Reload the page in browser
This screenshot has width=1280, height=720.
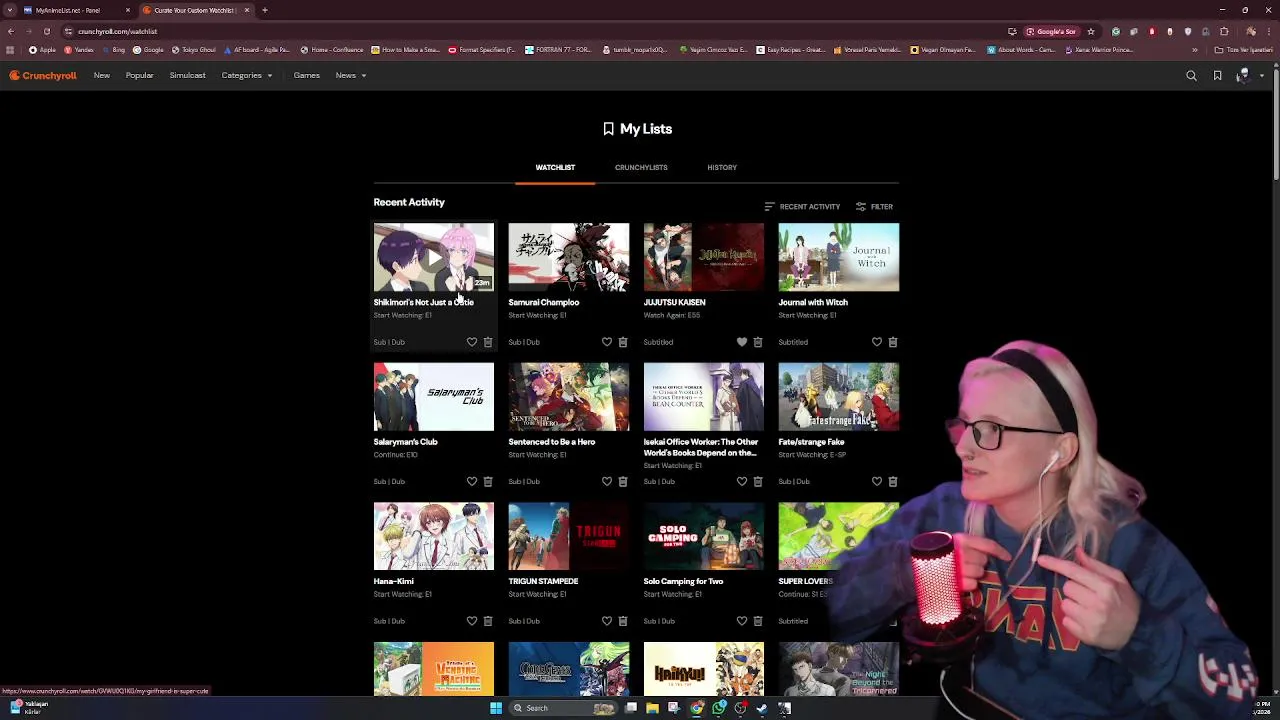tap(46, 31)
